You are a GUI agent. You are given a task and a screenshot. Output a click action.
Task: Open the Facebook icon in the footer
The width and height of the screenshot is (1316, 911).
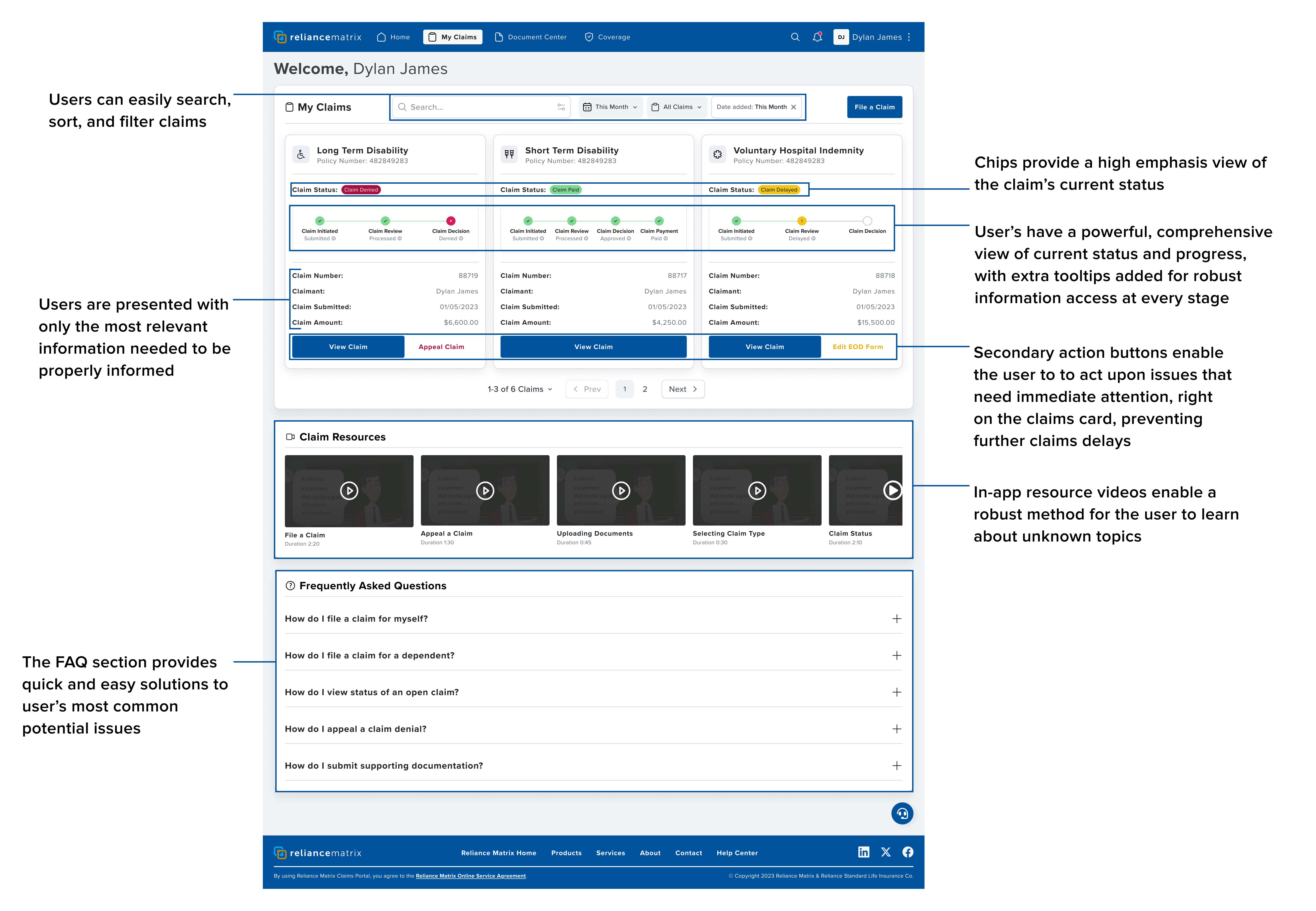[908, 852]
